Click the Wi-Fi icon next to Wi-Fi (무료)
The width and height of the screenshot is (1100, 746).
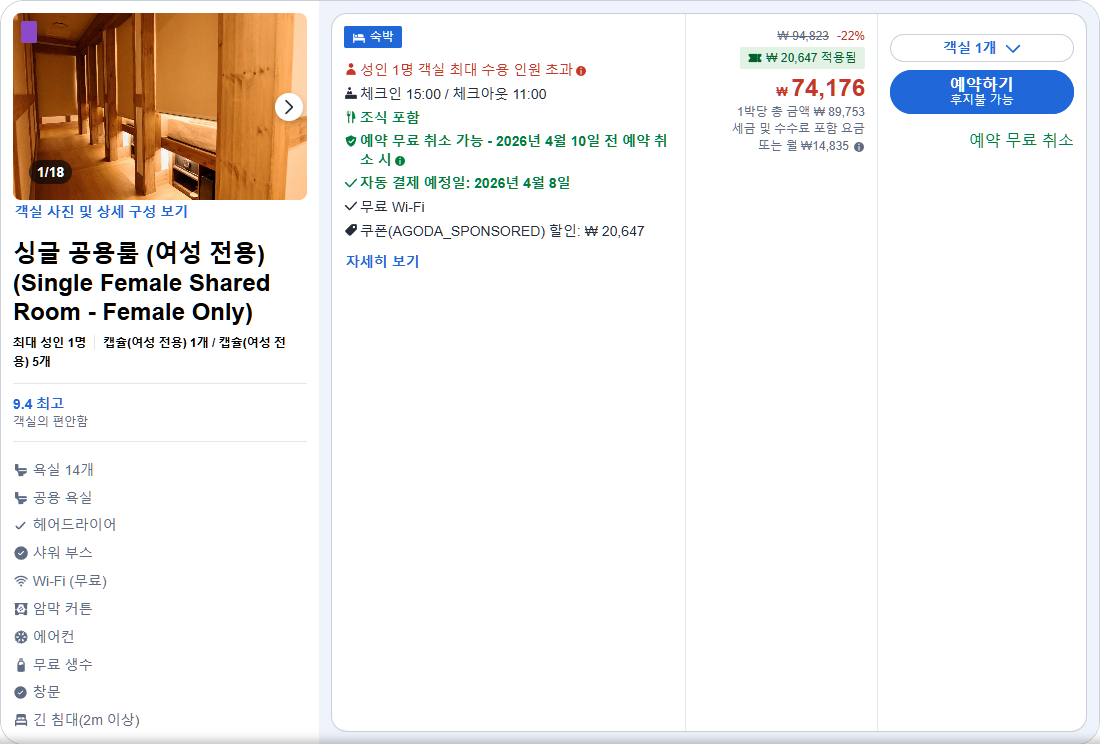pyautogui.click(x=21, y=580)
